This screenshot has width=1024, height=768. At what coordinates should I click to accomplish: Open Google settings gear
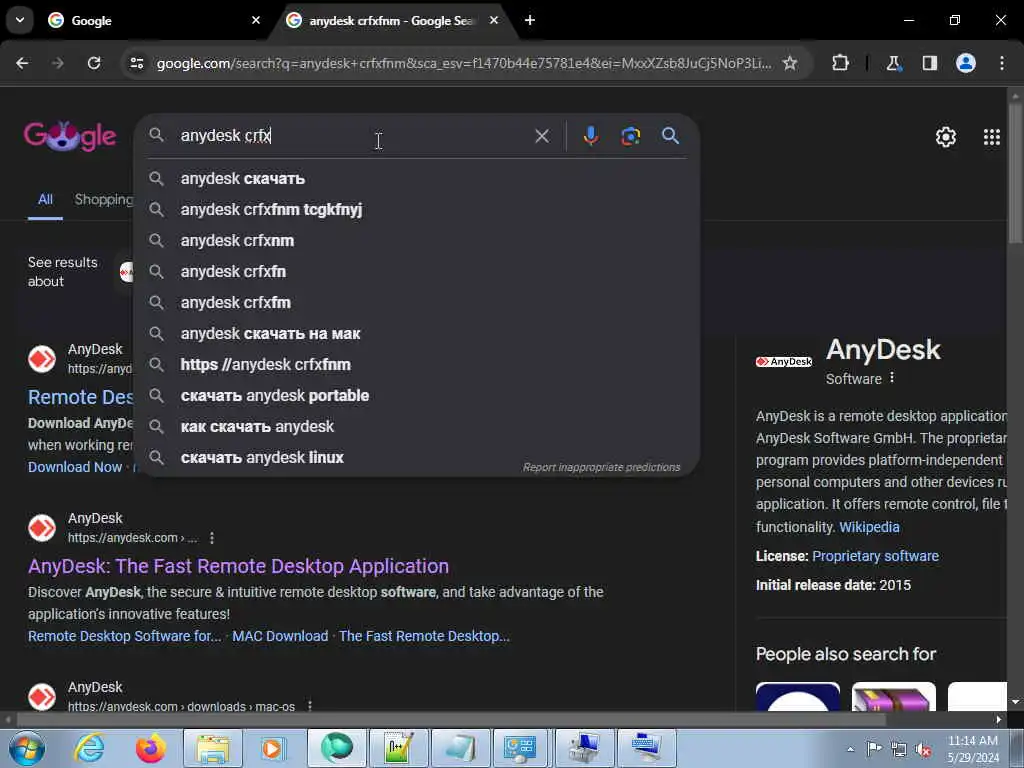(x=946, y=137)
